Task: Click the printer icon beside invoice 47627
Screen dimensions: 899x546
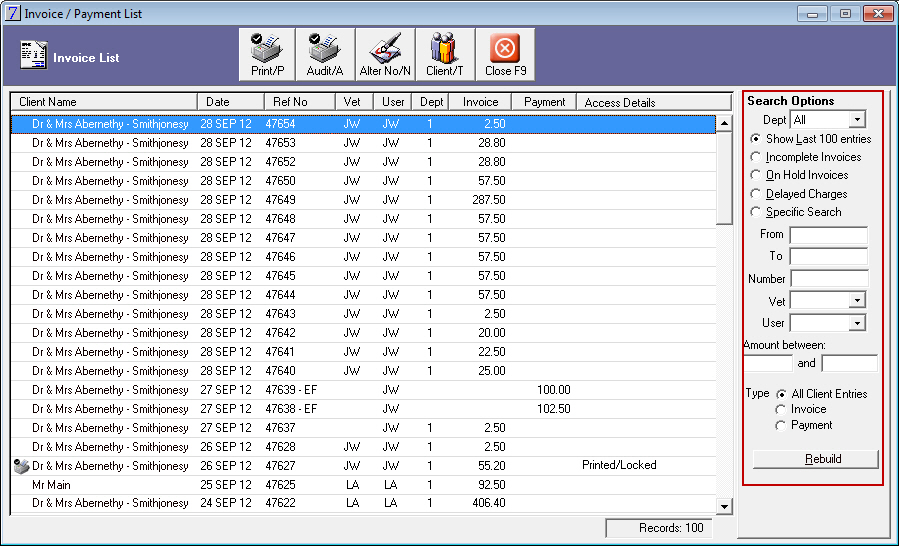Action: [x=21, y=466]
